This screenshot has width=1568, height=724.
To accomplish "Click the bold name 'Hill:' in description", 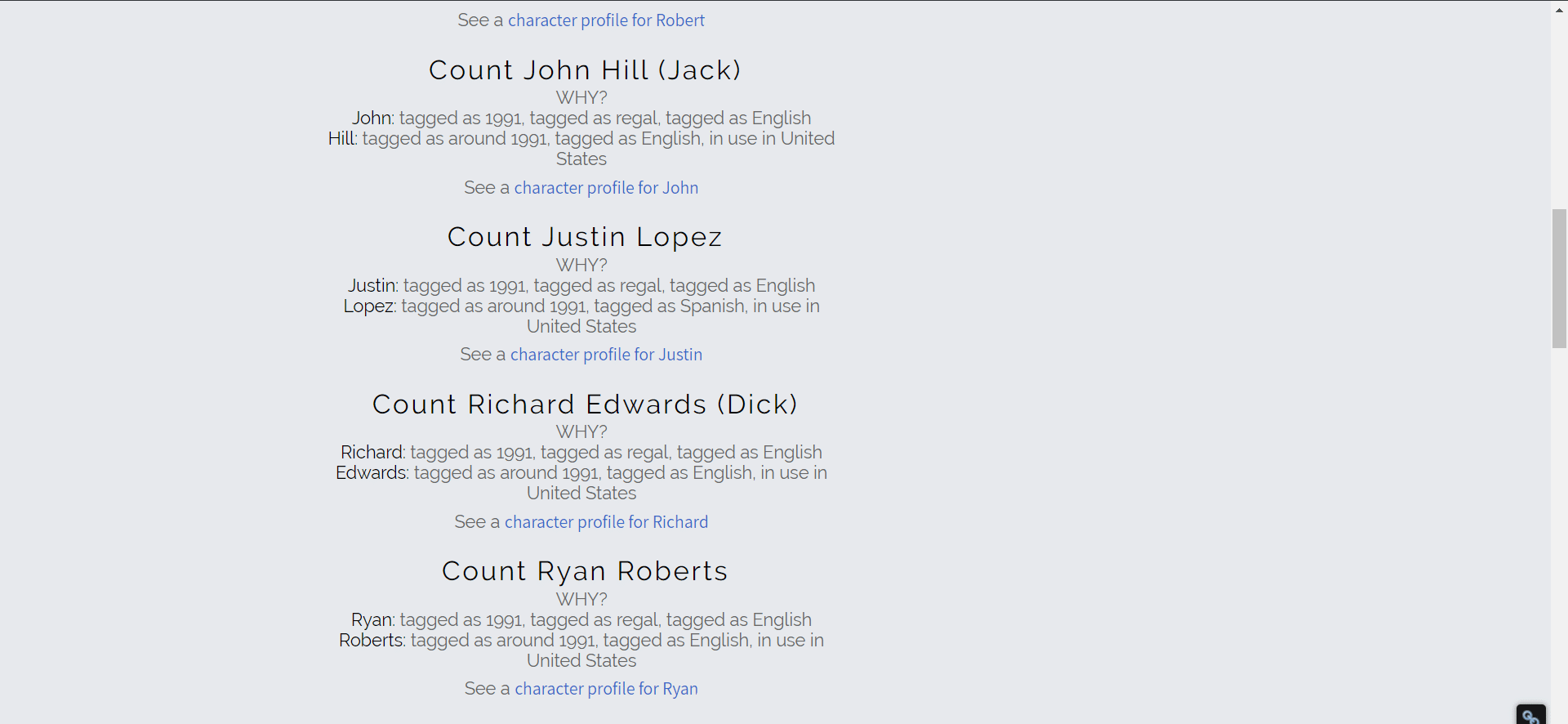I will coord(342,139).
